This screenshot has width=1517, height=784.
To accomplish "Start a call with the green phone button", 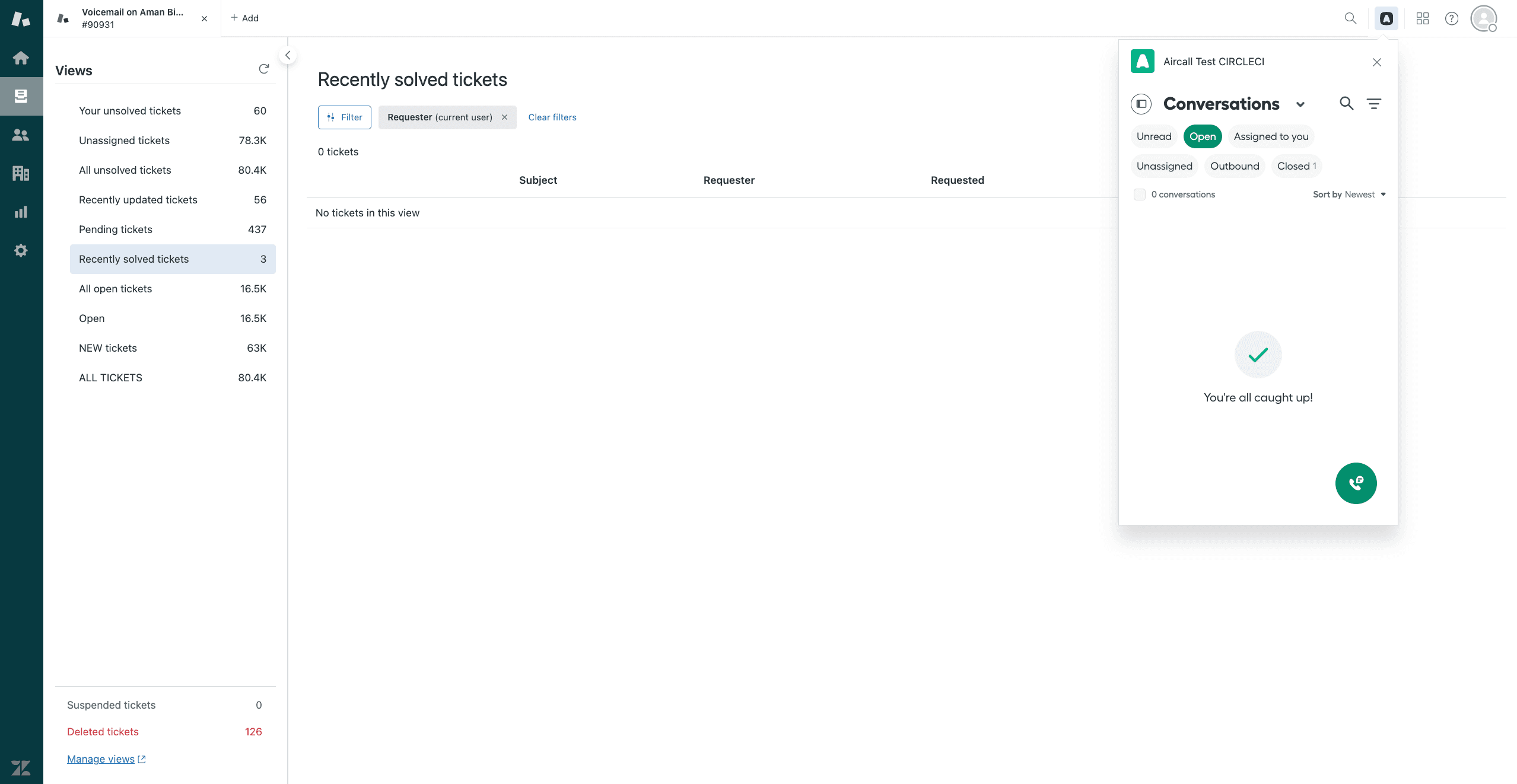I will click(x=1356, y=483).
